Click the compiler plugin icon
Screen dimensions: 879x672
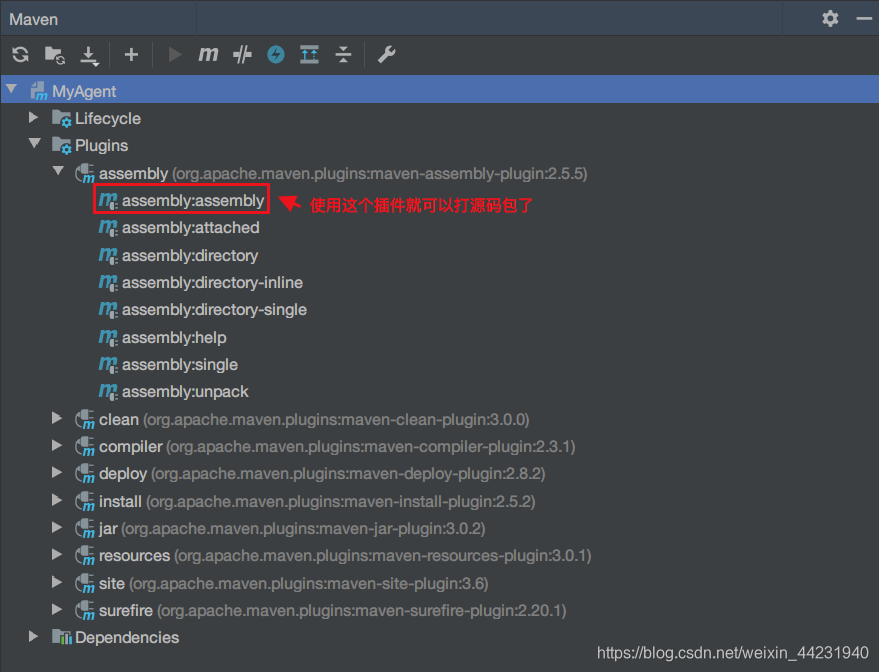tap(85, 447)
